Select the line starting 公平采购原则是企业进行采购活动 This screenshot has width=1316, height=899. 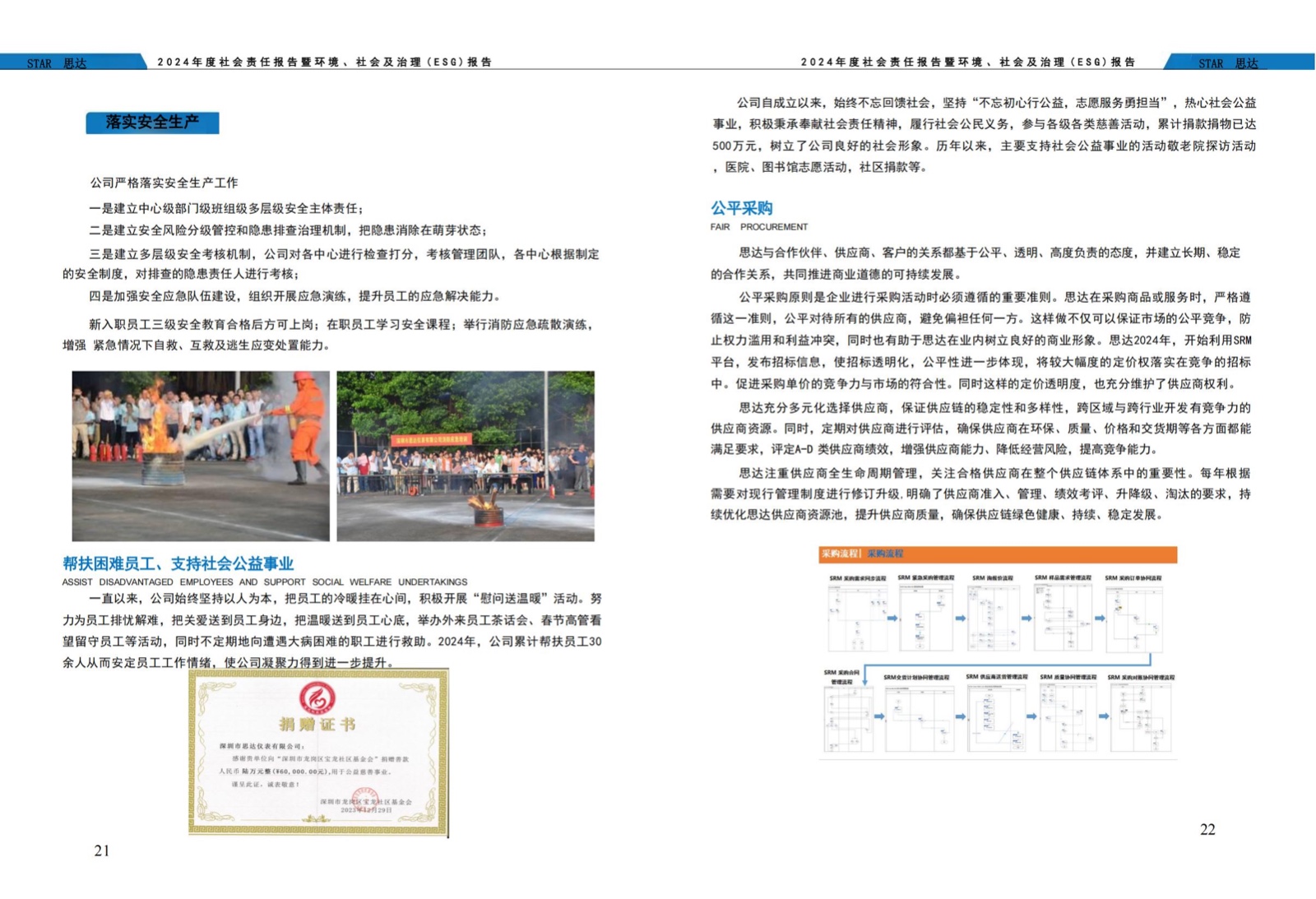pos(994,297)
